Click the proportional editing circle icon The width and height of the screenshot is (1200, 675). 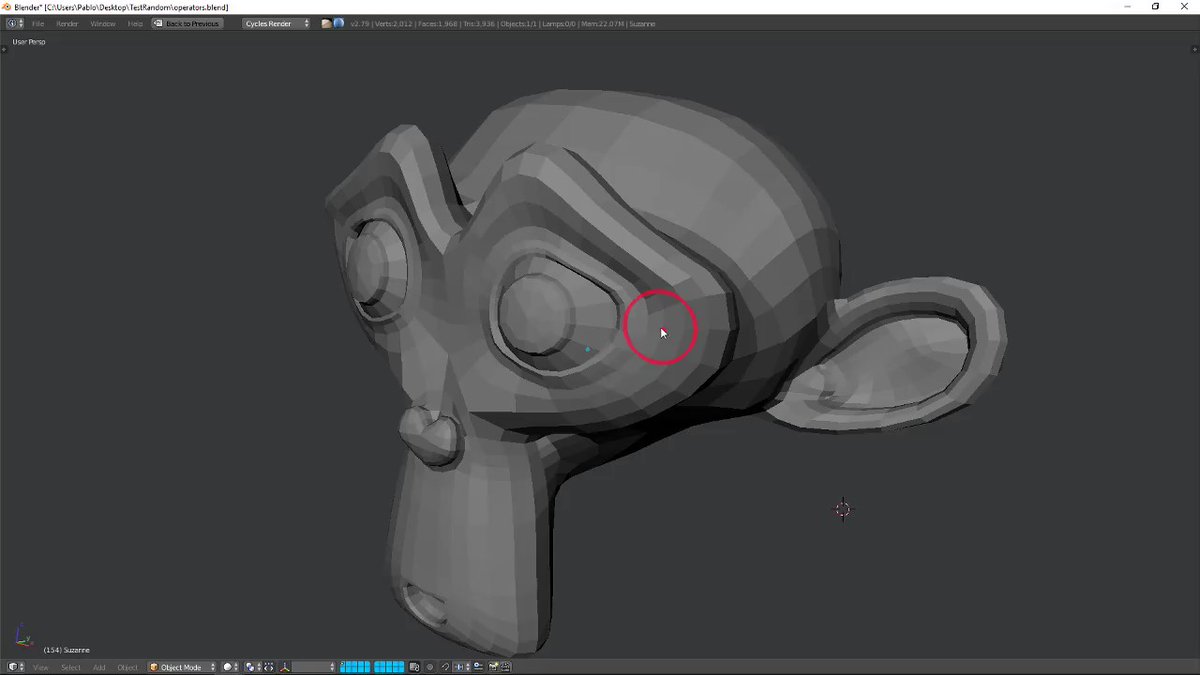(430, 667)
